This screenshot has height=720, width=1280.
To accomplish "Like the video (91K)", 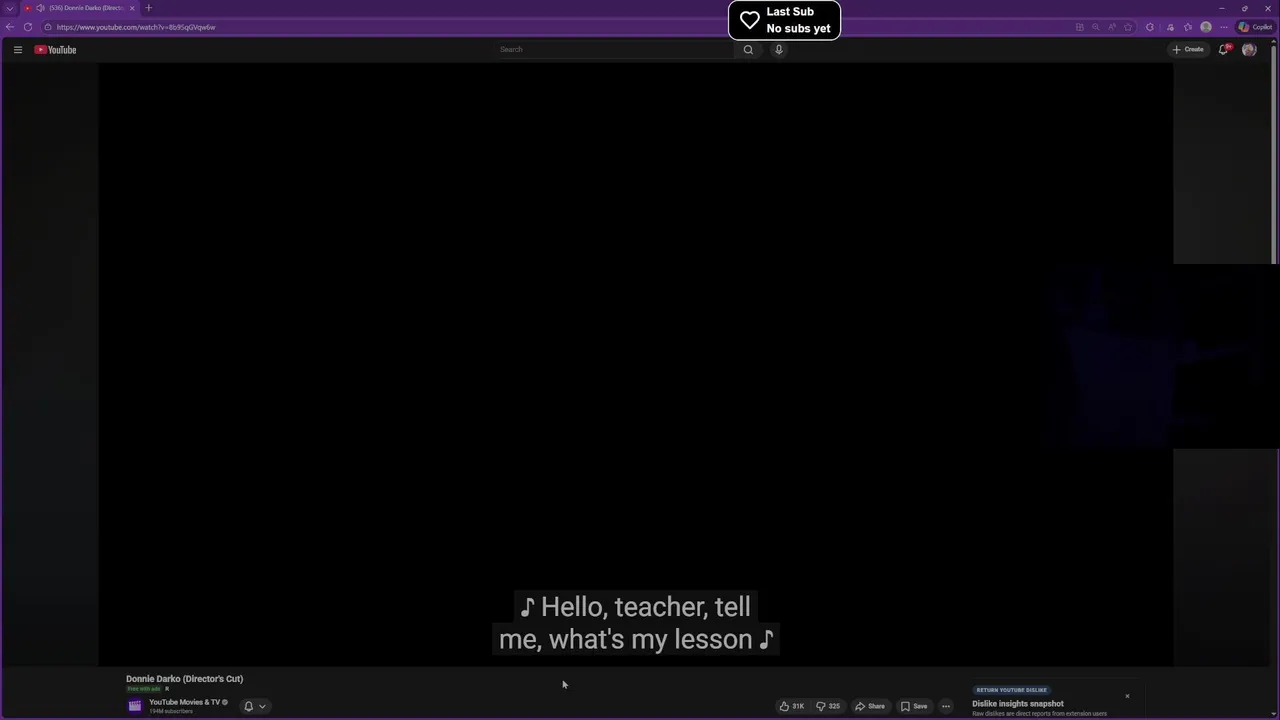I will pos(791,706).
